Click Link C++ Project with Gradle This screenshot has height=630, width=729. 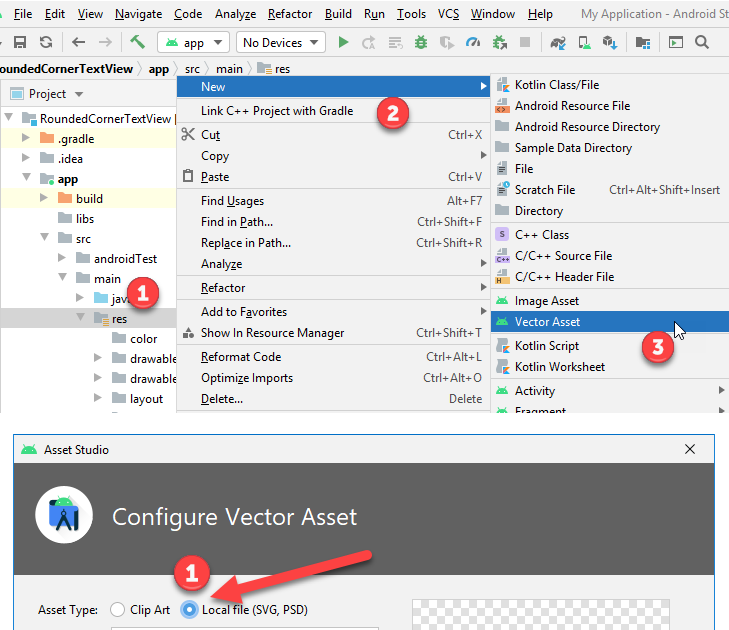(x=333, y=111)
